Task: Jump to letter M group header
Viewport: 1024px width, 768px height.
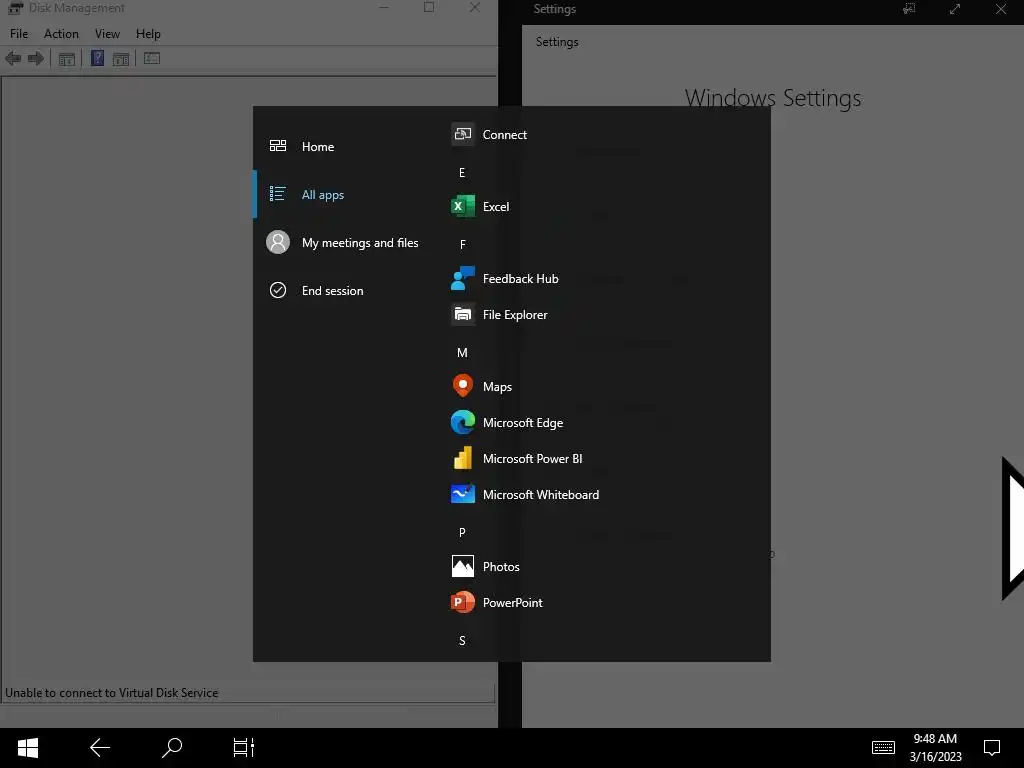Action: pyautogui.click(x=462, y=353)
